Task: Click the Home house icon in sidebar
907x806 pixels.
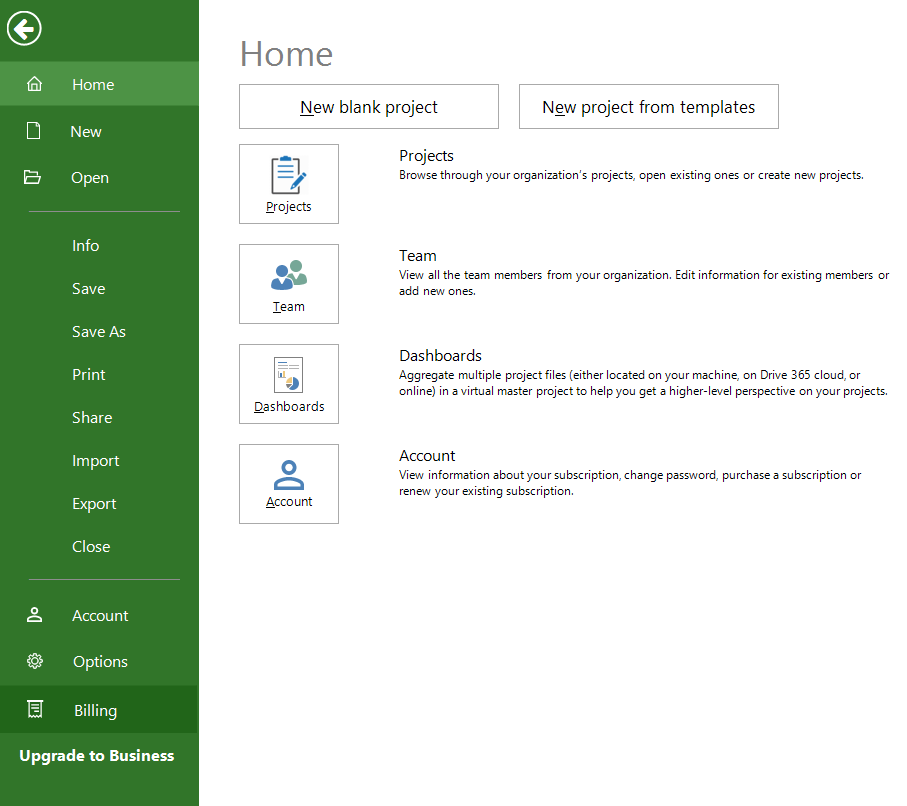Action: [35, 84]
